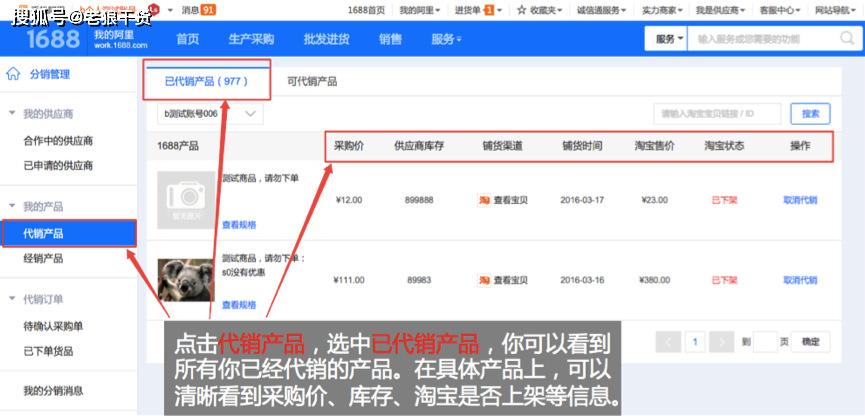Open the 批发进货 navigation item
The width and height of the screenshot is (865, 416).
[326, 39]
